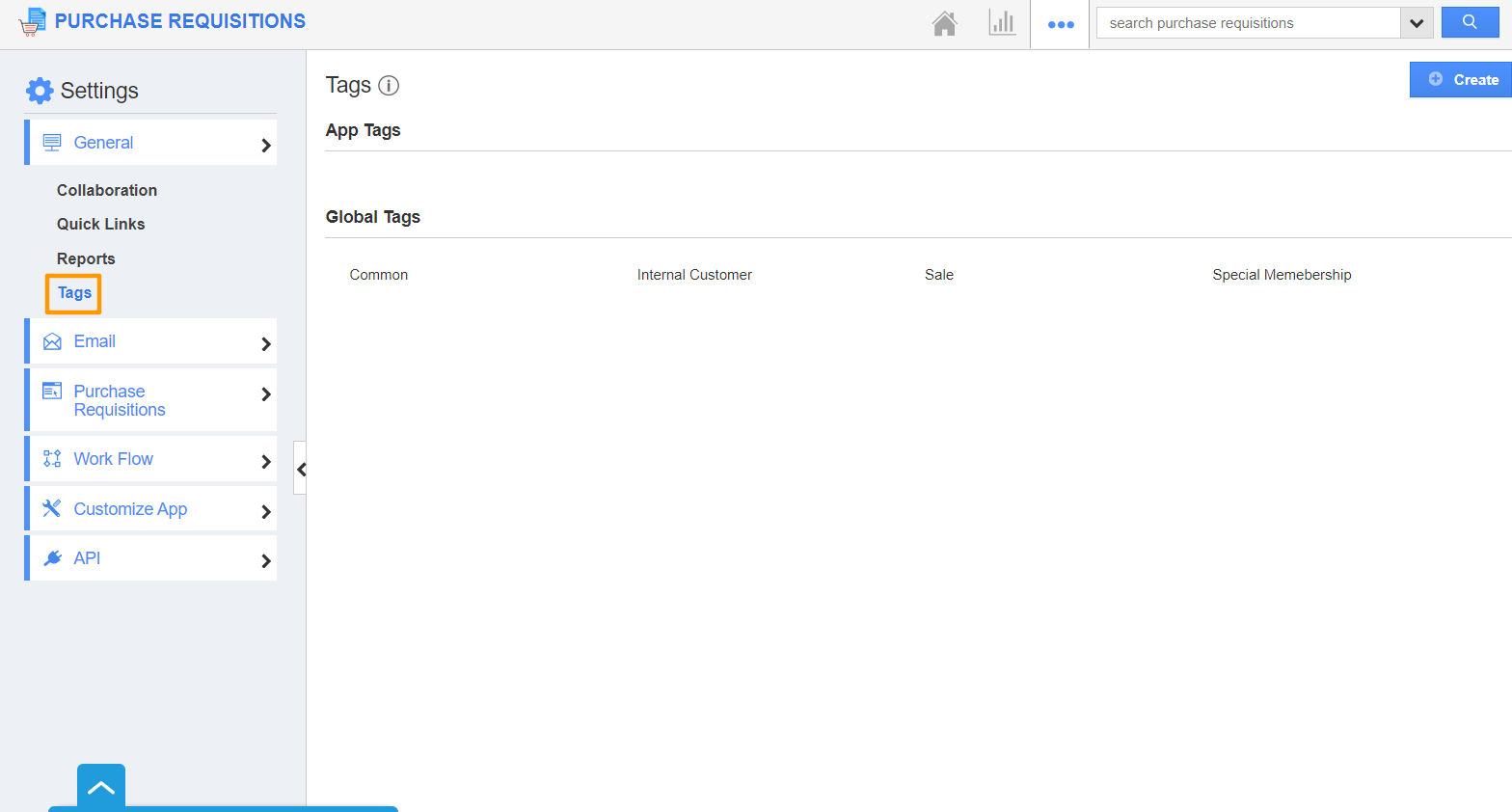
Task: Type in the search purchase requisitions field
Action: click(x=1248, y=23)
